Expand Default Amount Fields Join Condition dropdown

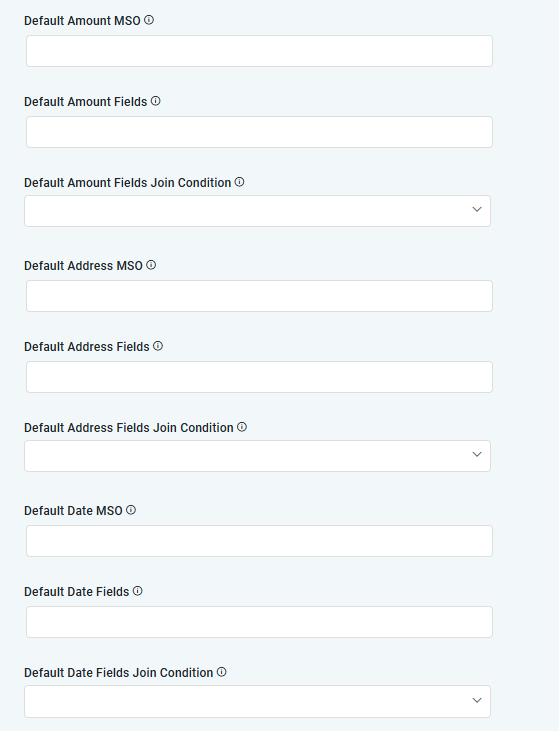pyautogui.click(x=257, y=211)
